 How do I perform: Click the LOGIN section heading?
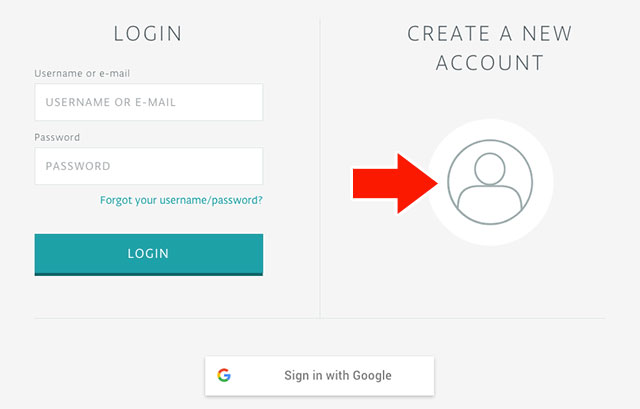coord(148,33)
